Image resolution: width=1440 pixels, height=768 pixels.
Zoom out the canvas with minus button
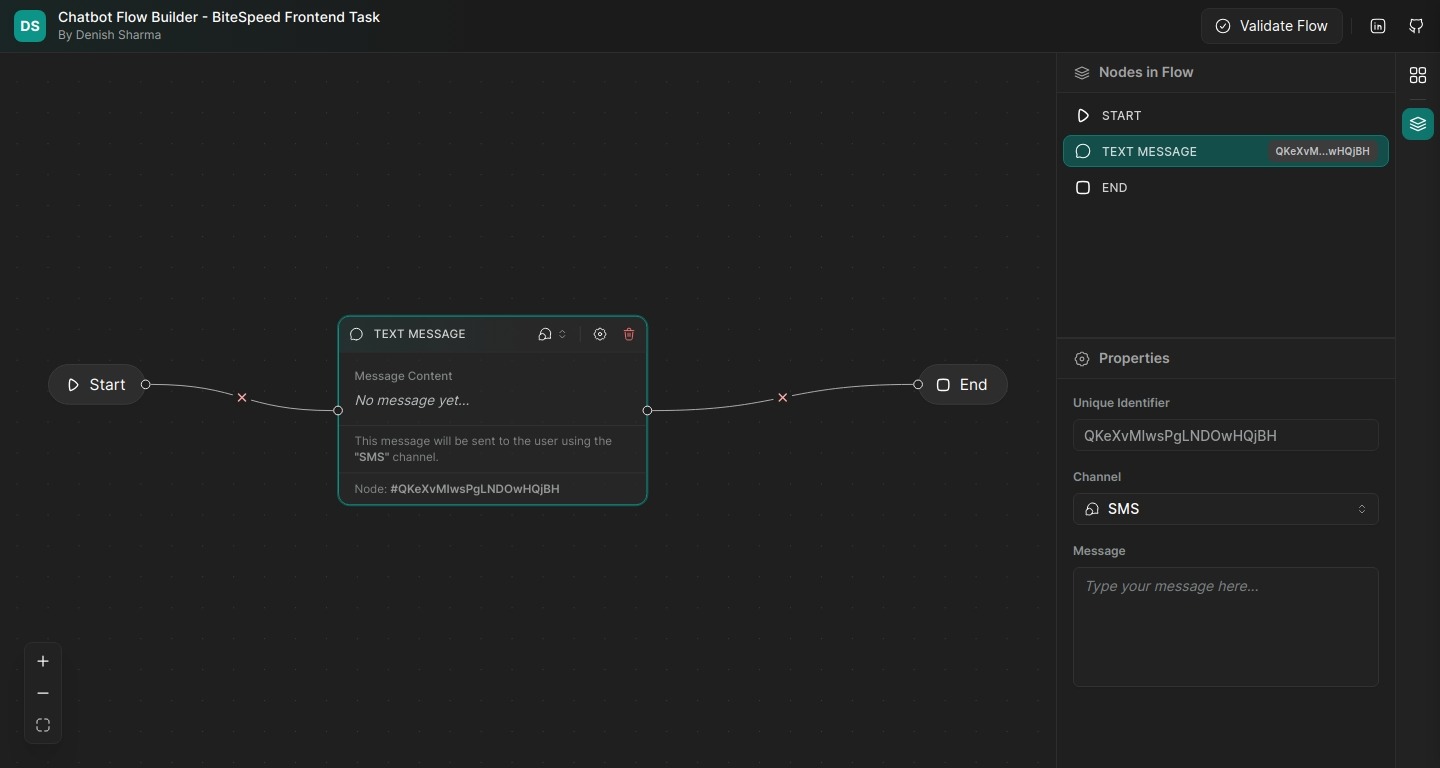pos(43,694)
